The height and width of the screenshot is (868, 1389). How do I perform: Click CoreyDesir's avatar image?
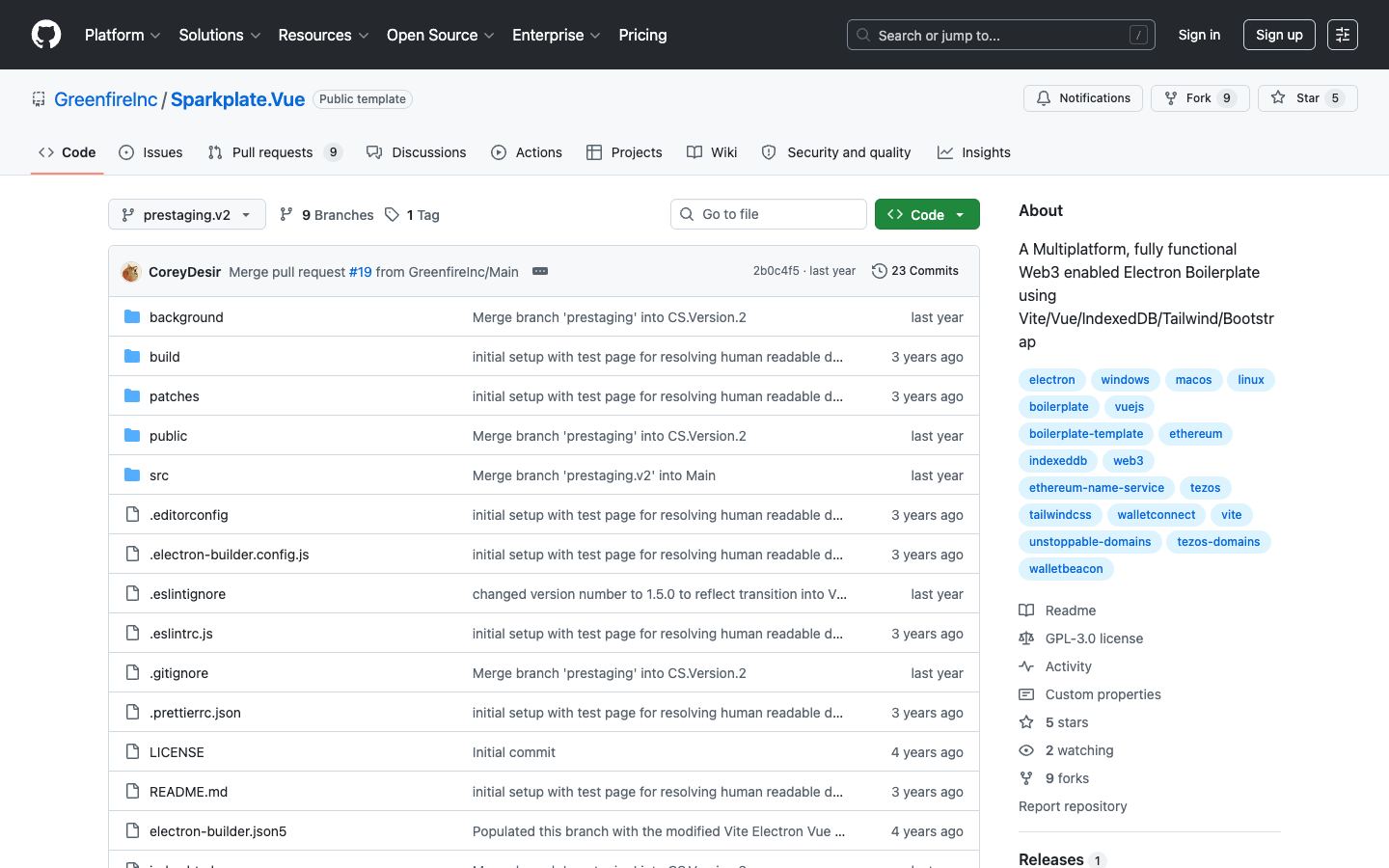(x=131, y=272)
